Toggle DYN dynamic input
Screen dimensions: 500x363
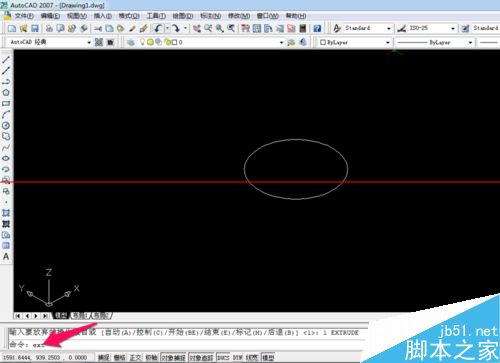click(x=237, y=358)
